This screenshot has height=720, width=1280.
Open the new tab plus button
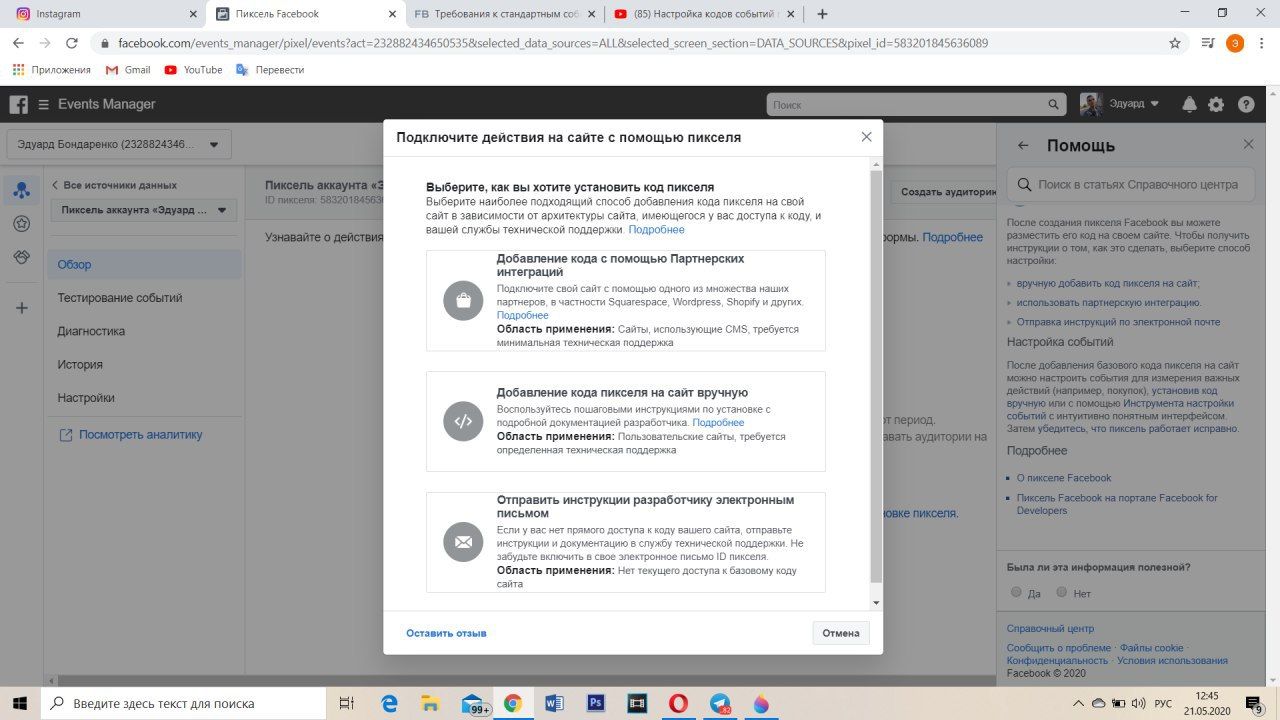coord(822,14)
